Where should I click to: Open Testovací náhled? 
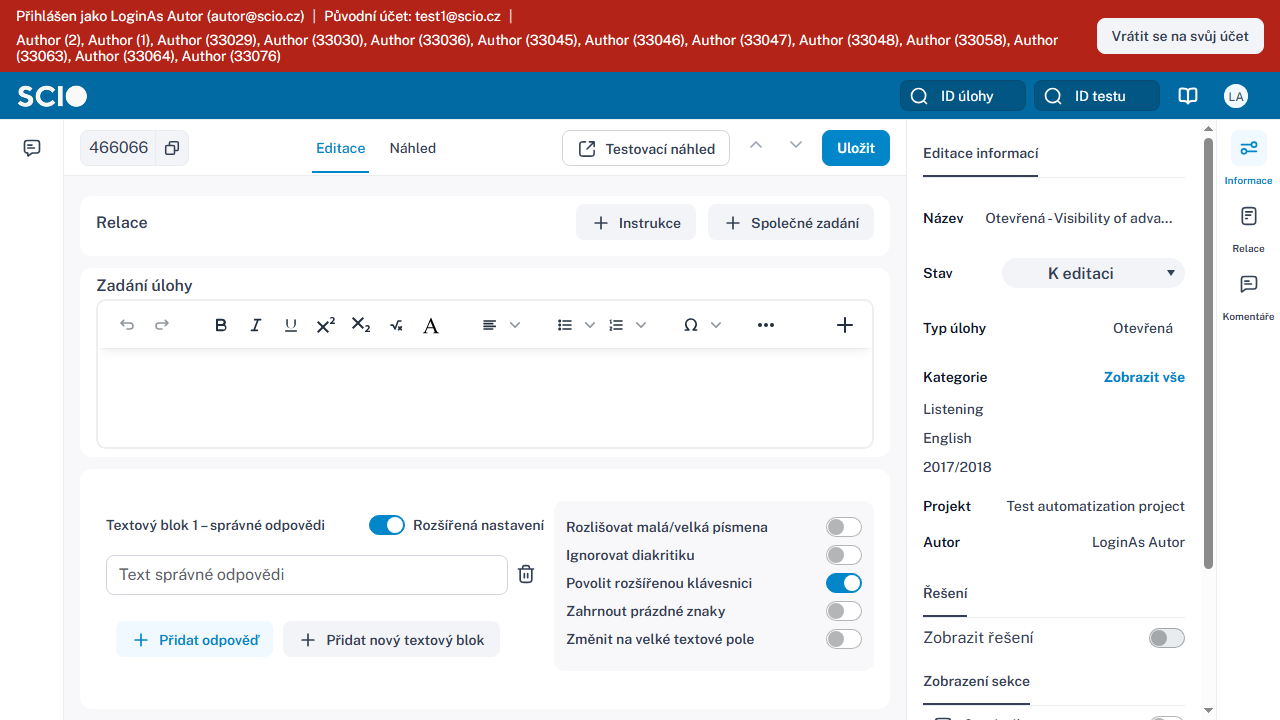[646, 148]
